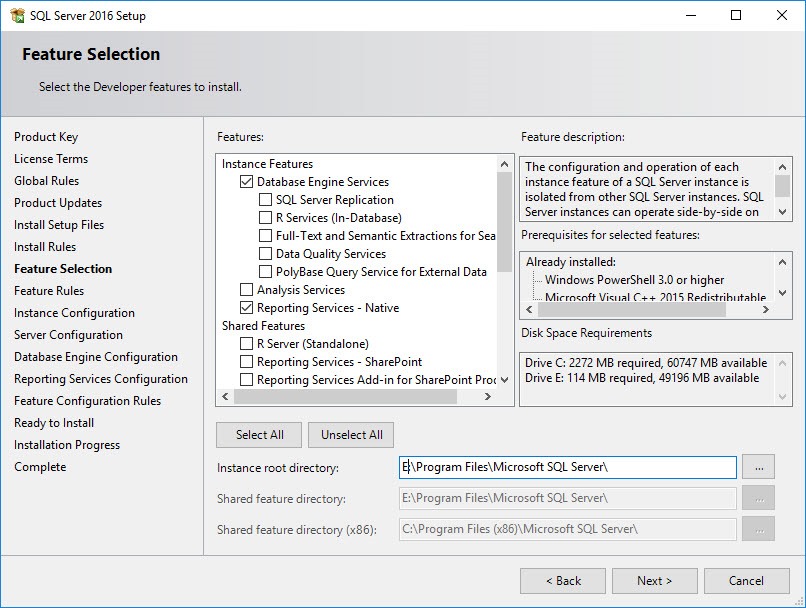Minimize the SQL Server Setup window

point(691,15)
